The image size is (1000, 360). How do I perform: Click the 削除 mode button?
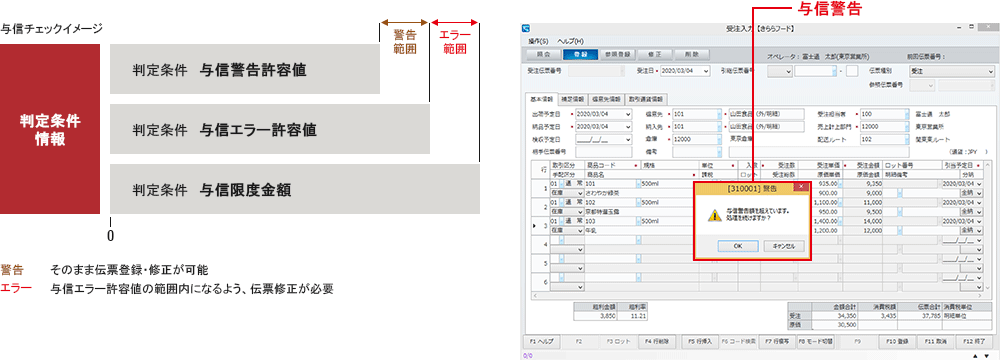tap(692, 54)
